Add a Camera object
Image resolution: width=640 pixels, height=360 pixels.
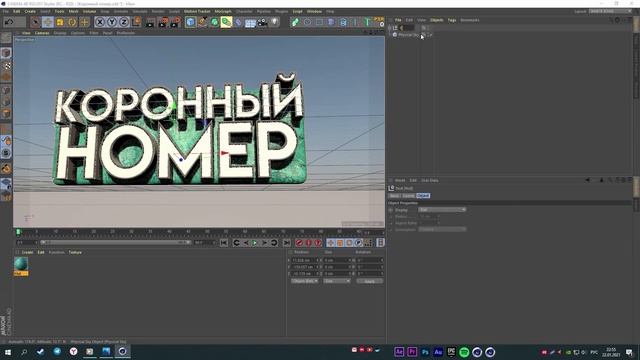point(262,22)
